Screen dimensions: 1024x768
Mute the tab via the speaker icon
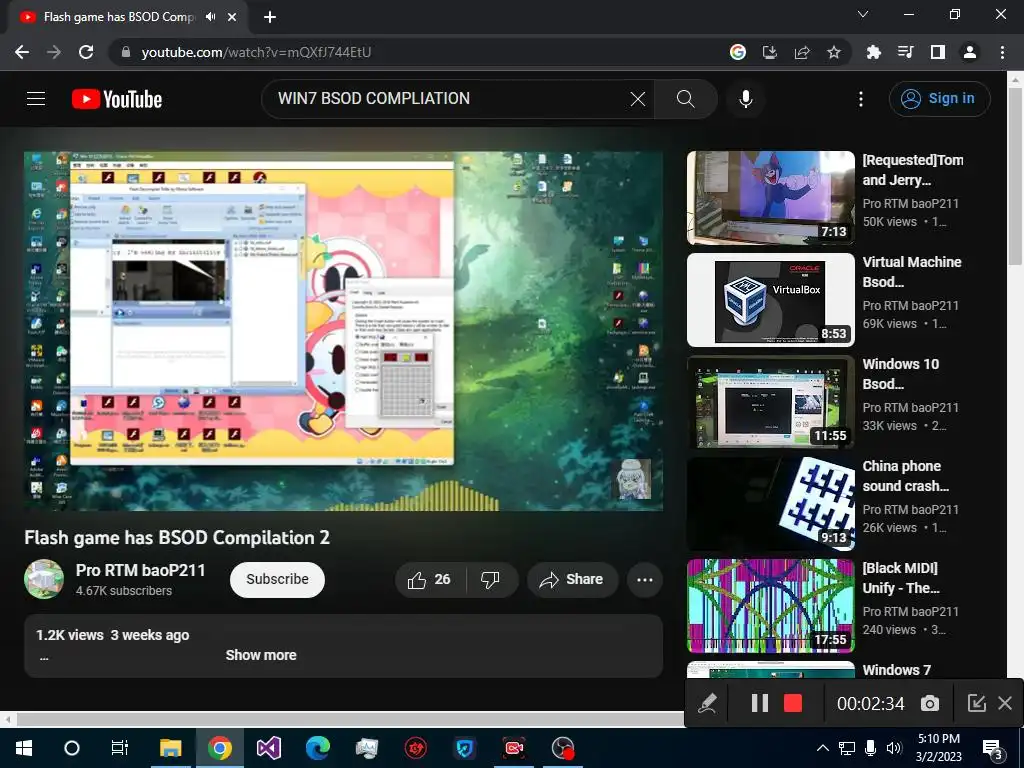[x=210, y=17]
